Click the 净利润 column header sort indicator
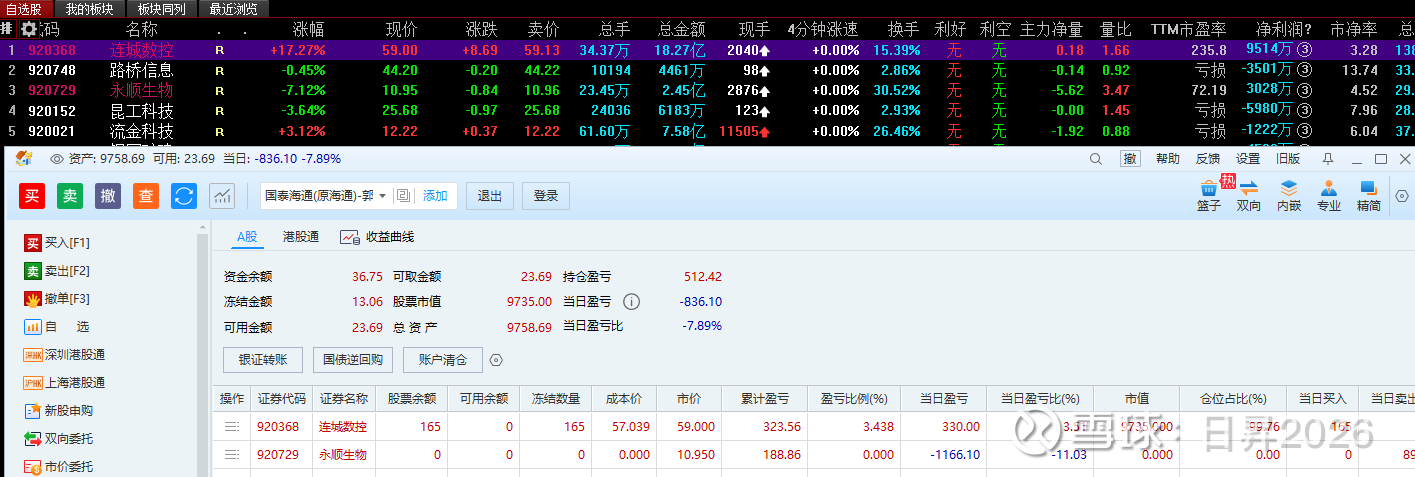This screenshot has width=1415, height=477. click(x=1307, y=30)
